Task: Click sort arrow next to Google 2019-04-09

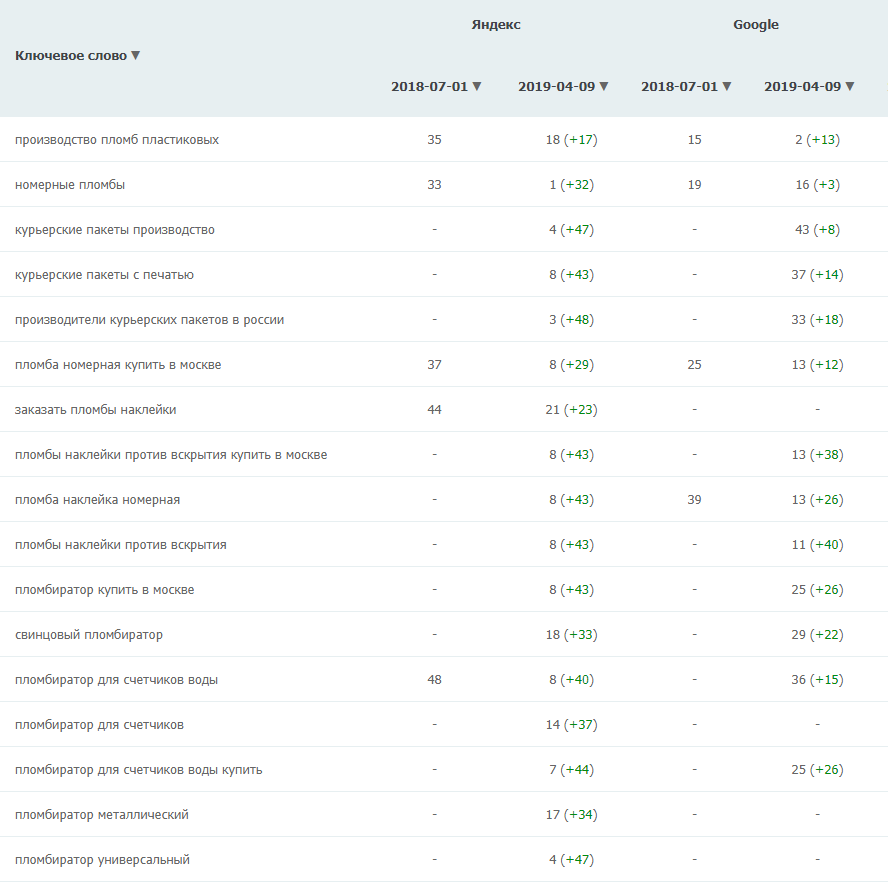Action: pyautogui.click(x=850, y=87)
